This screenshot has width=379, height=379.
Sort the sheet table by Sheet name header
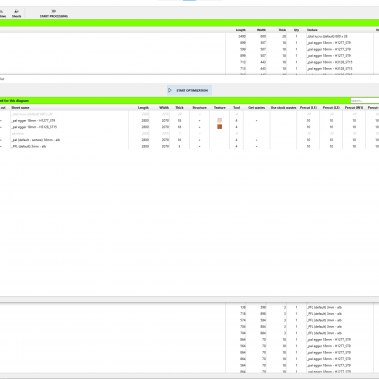point(20,108)
